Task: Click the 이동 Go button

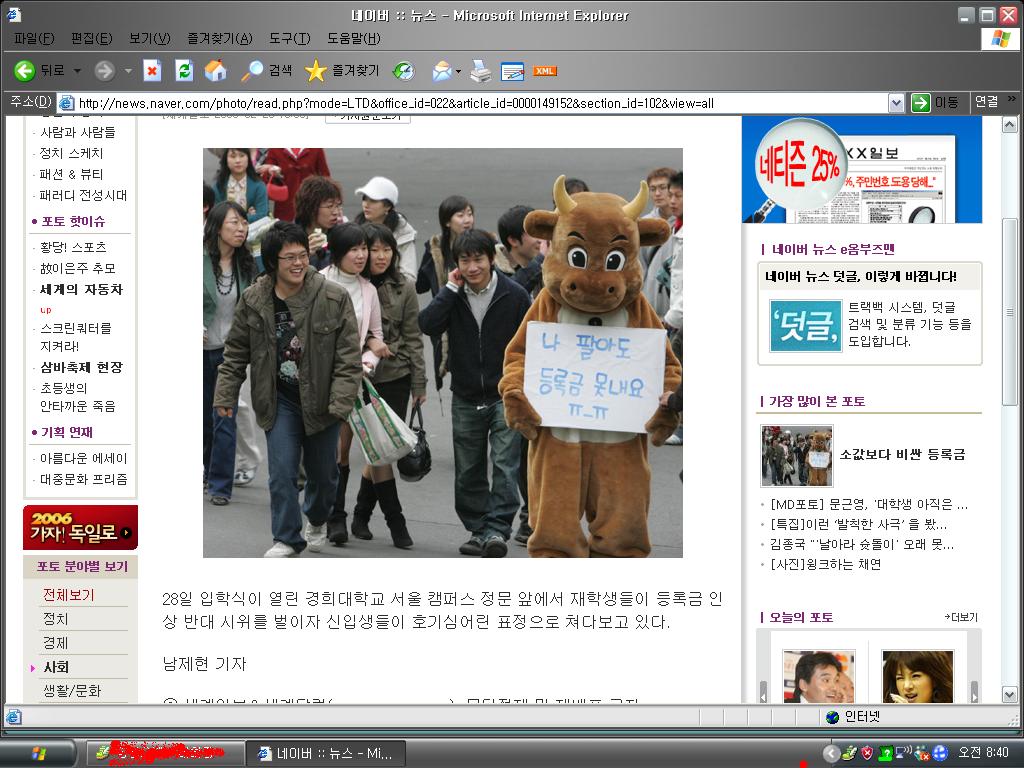Action: coord(935,102)
